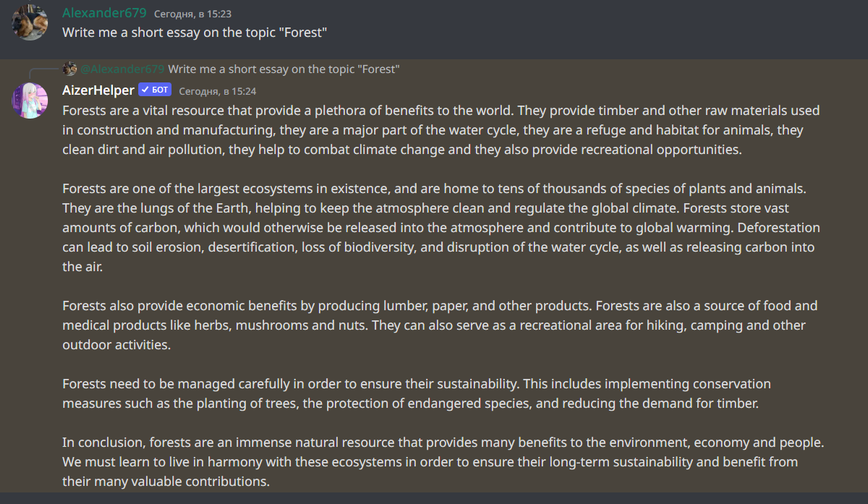Screen dimensions: 868x504
Task: Click the verified BOT badge
Action: 155,90
